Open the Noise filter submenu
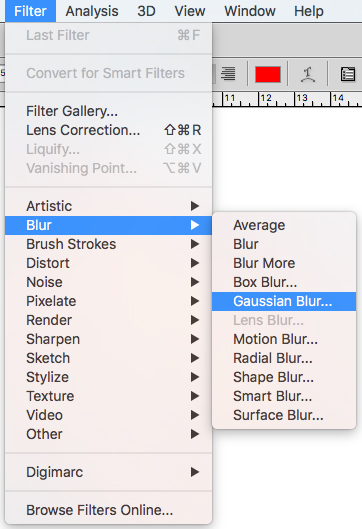 tap(108, 282)
